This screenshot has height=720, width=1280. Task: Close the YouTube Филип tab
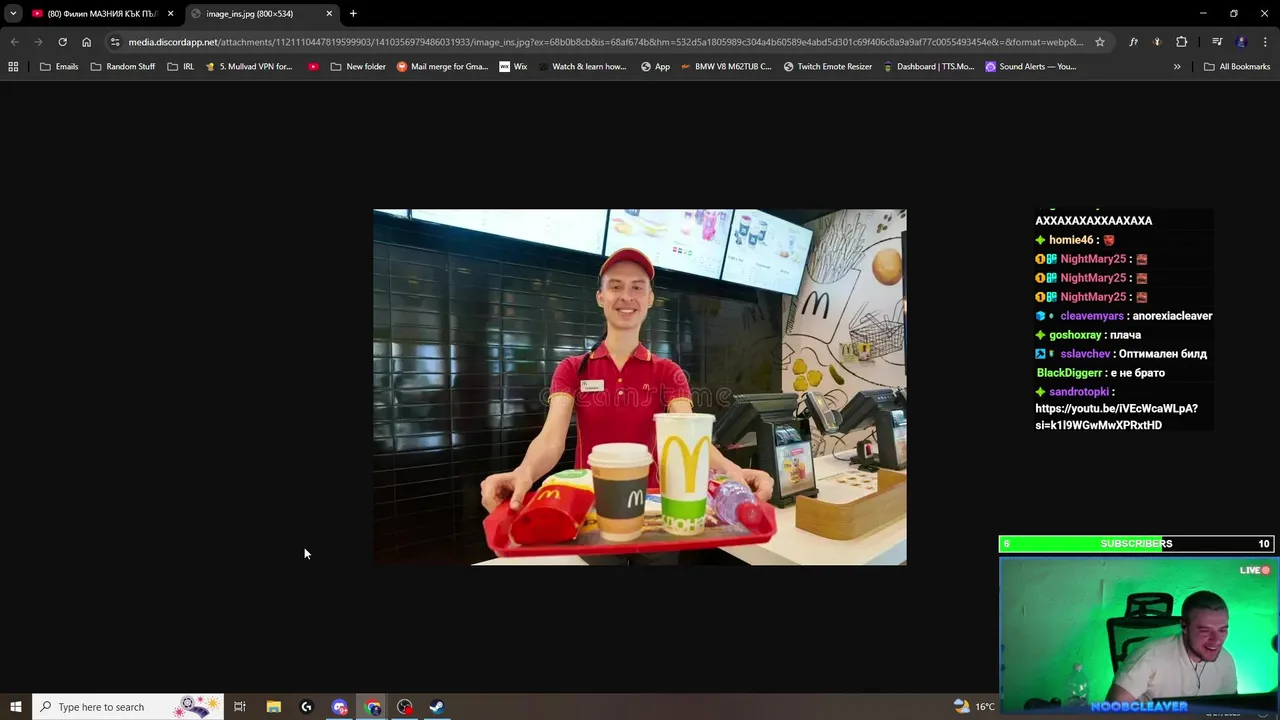click(x=171, y=14)
